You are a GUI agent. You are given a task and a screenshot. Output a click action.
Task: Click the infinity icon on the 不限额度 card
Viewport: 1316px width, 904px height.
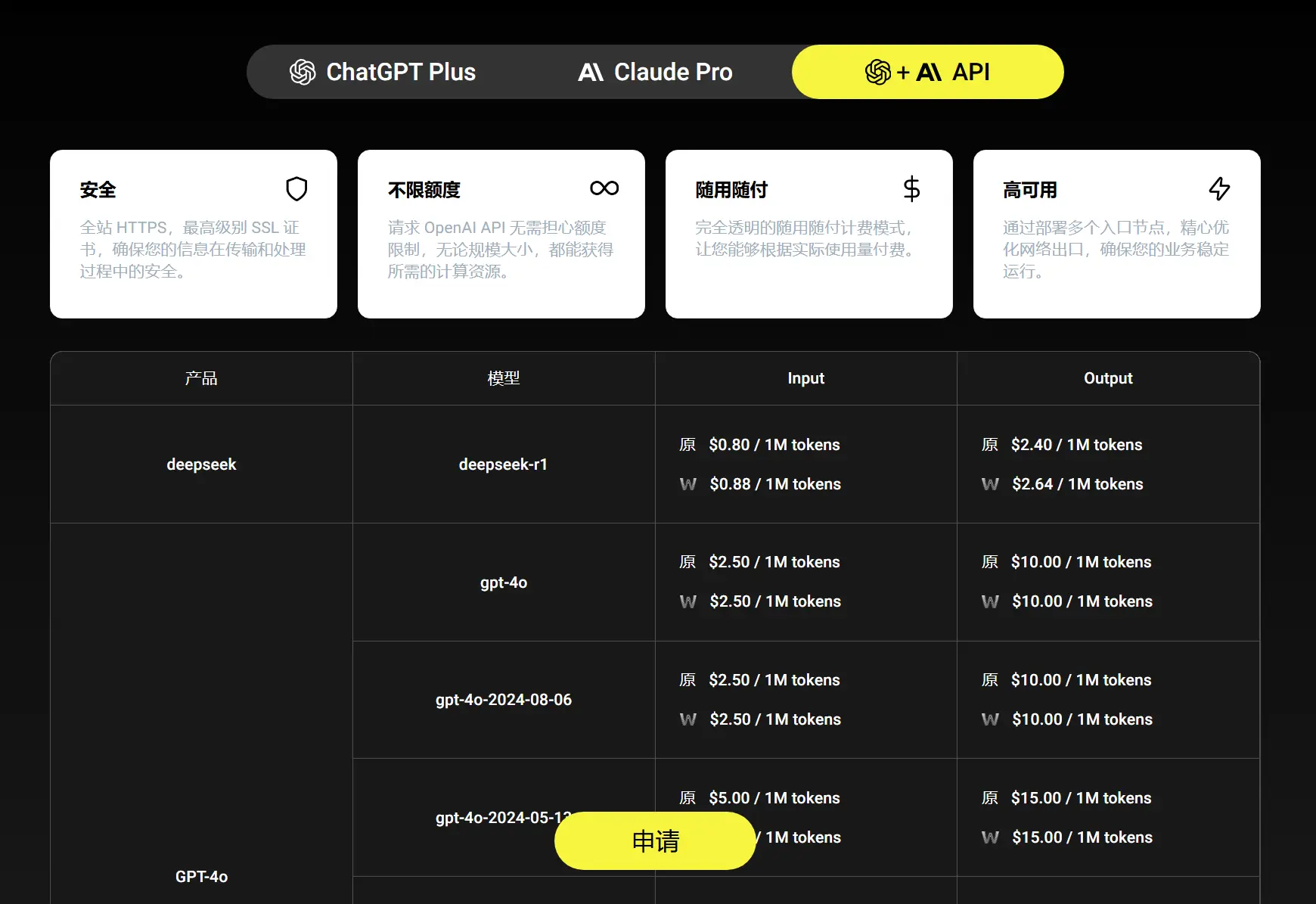(604, 188)
